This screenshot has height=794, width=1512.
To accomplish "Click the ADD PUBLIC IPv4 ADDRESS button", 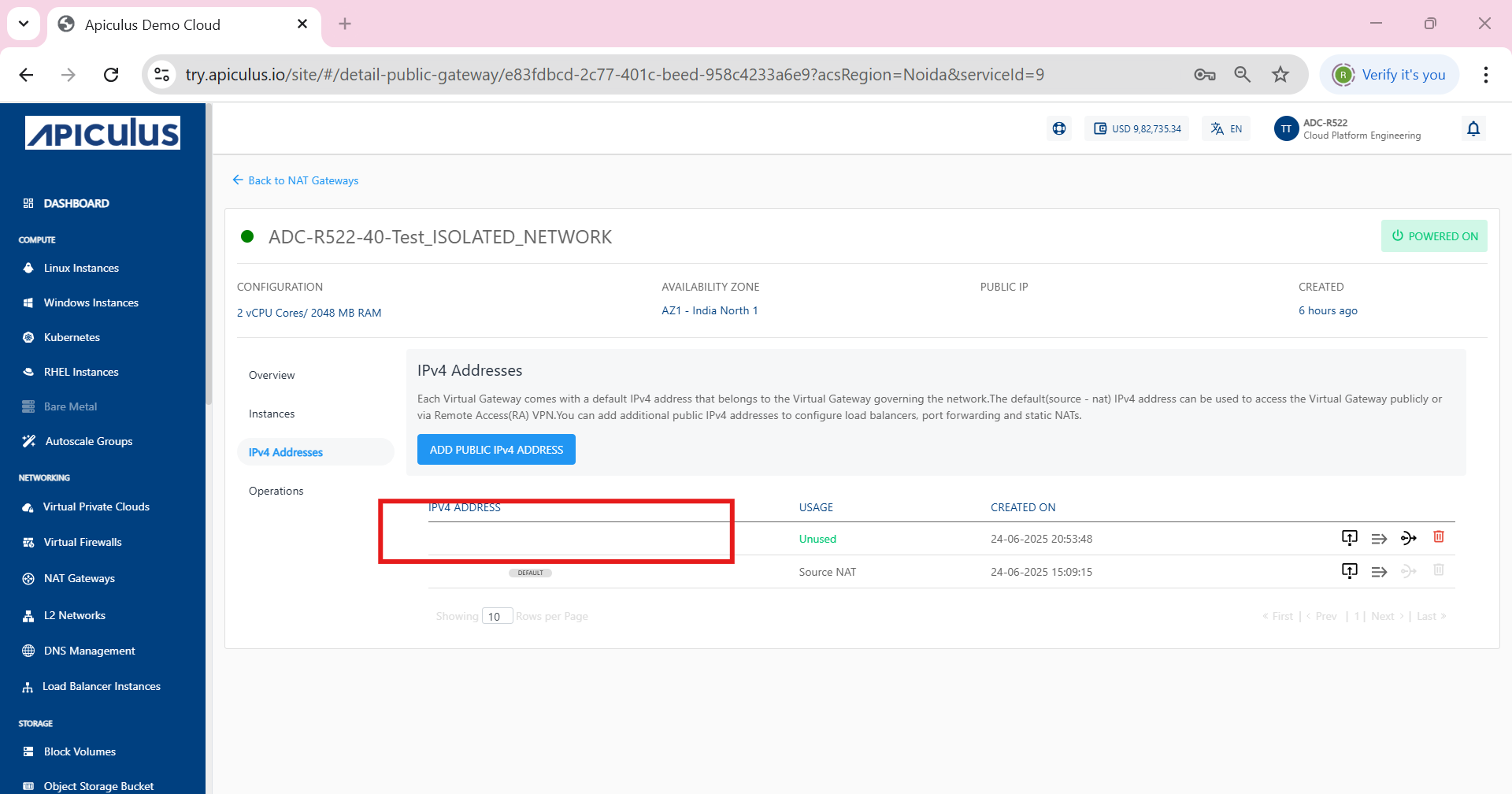I will coord(496,449).
